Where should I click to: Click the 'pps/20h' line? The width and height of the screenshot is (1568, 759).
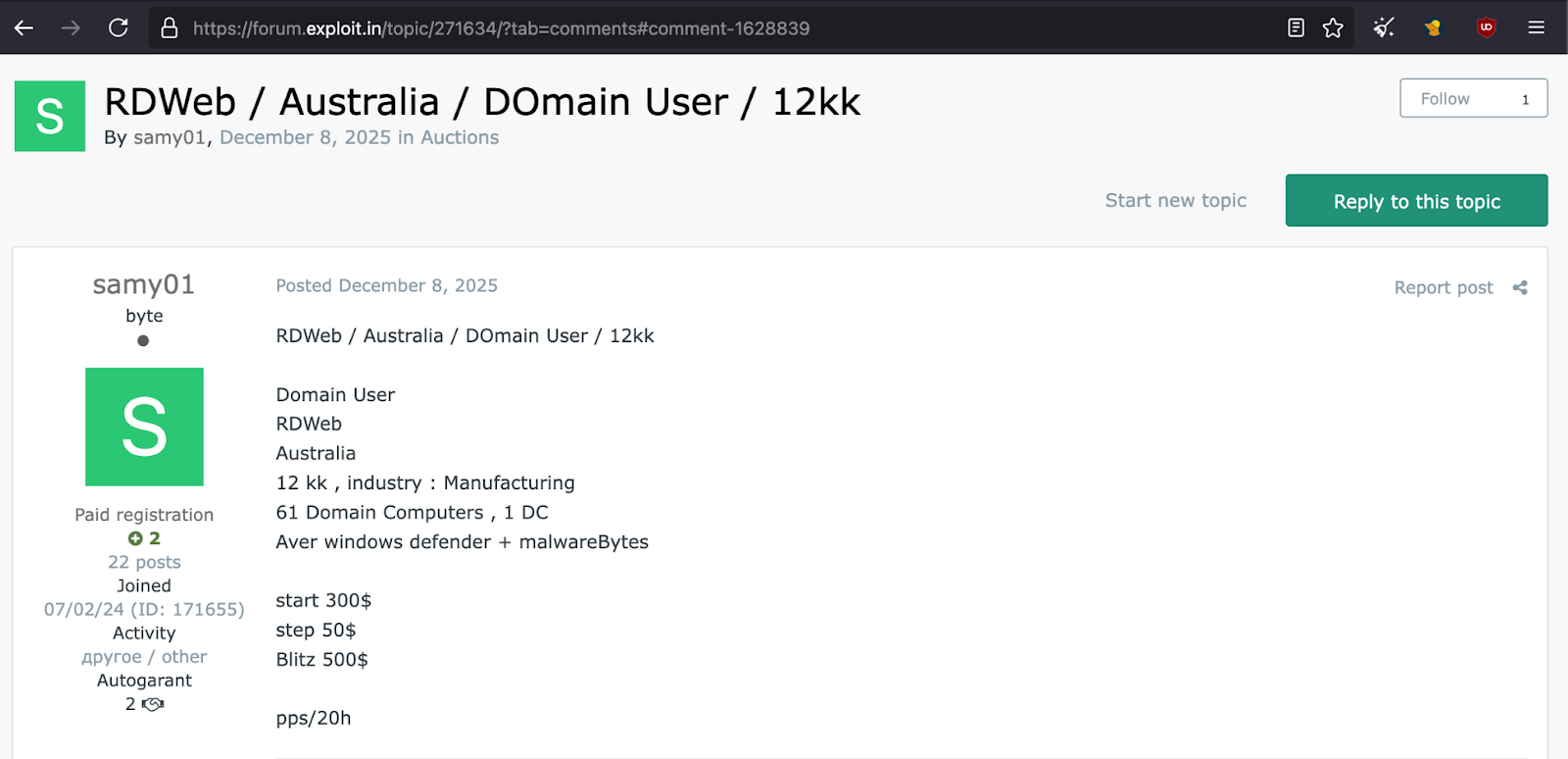[x=314, y=718]
